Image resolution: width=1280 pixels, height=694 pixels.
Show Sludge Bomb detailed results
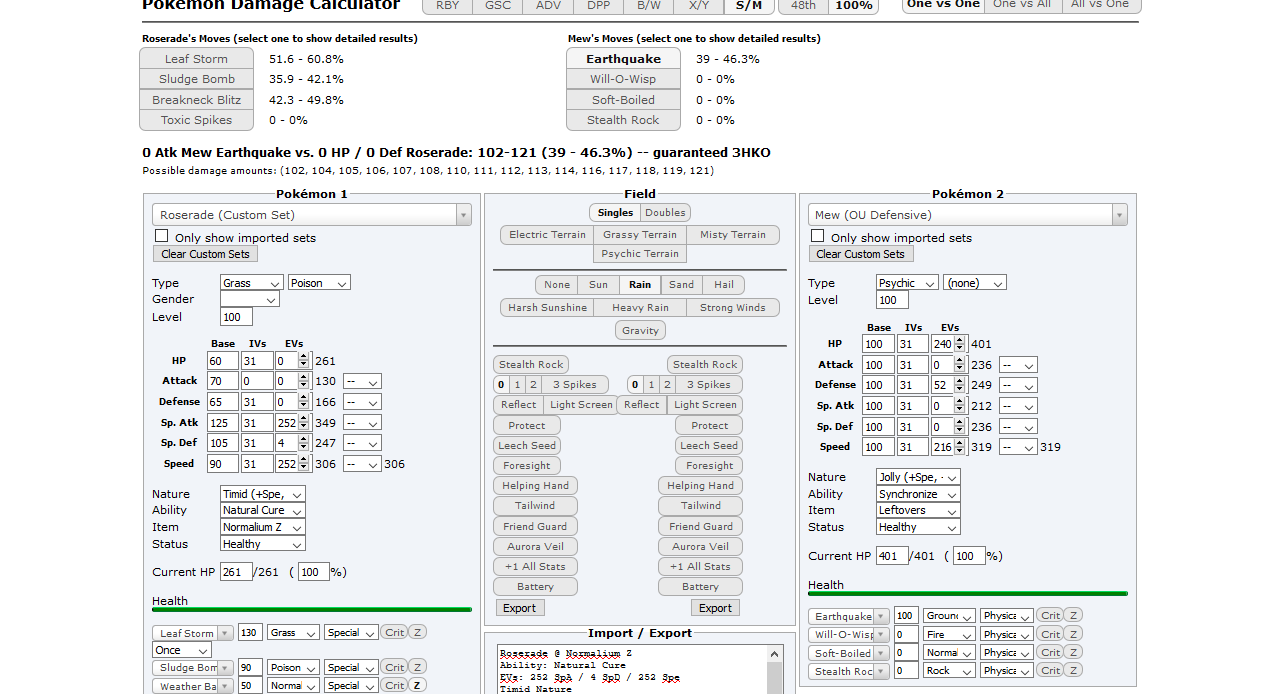click(196, 79)
